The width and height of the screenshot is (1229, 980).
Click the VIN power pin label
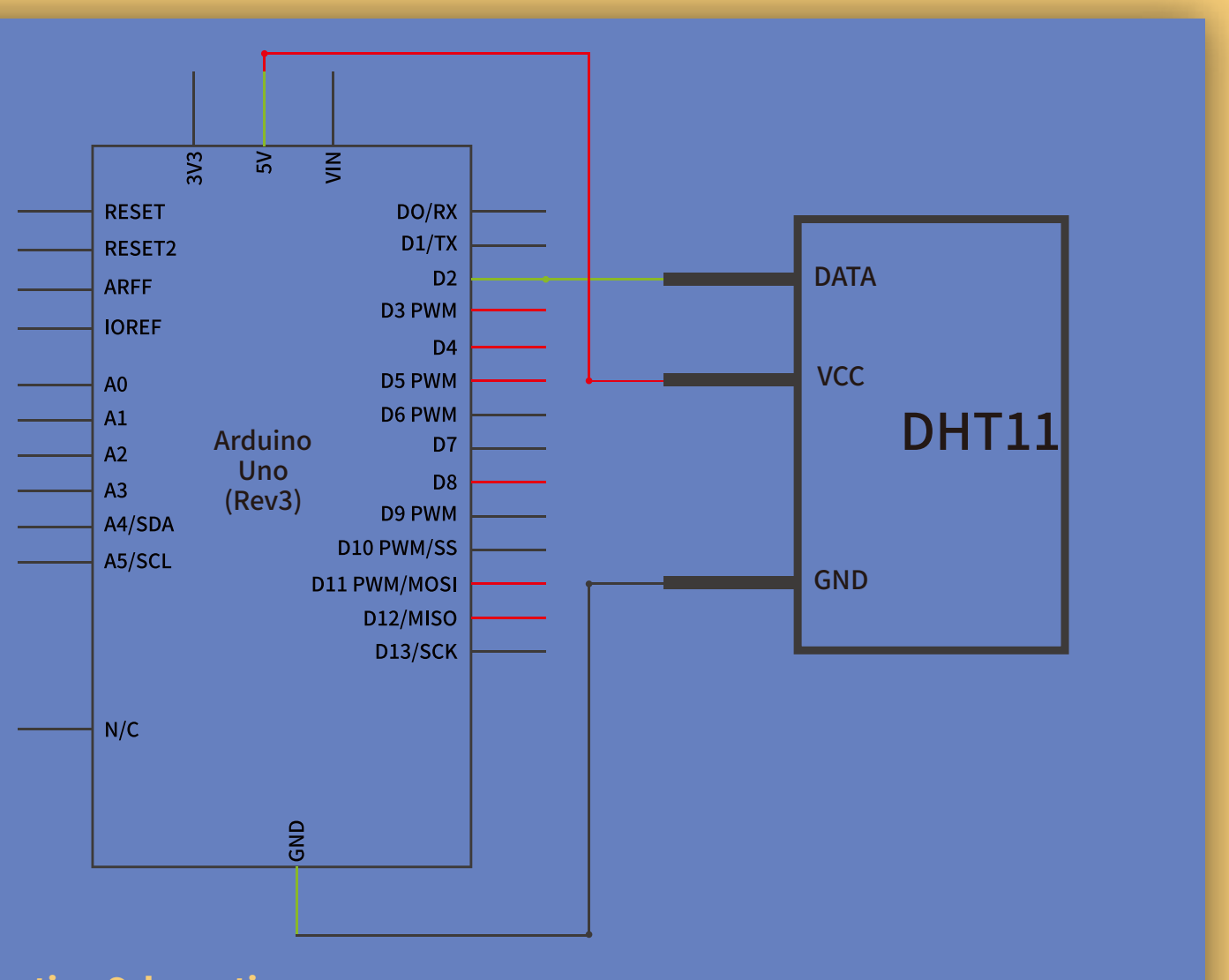click(333, 167)
